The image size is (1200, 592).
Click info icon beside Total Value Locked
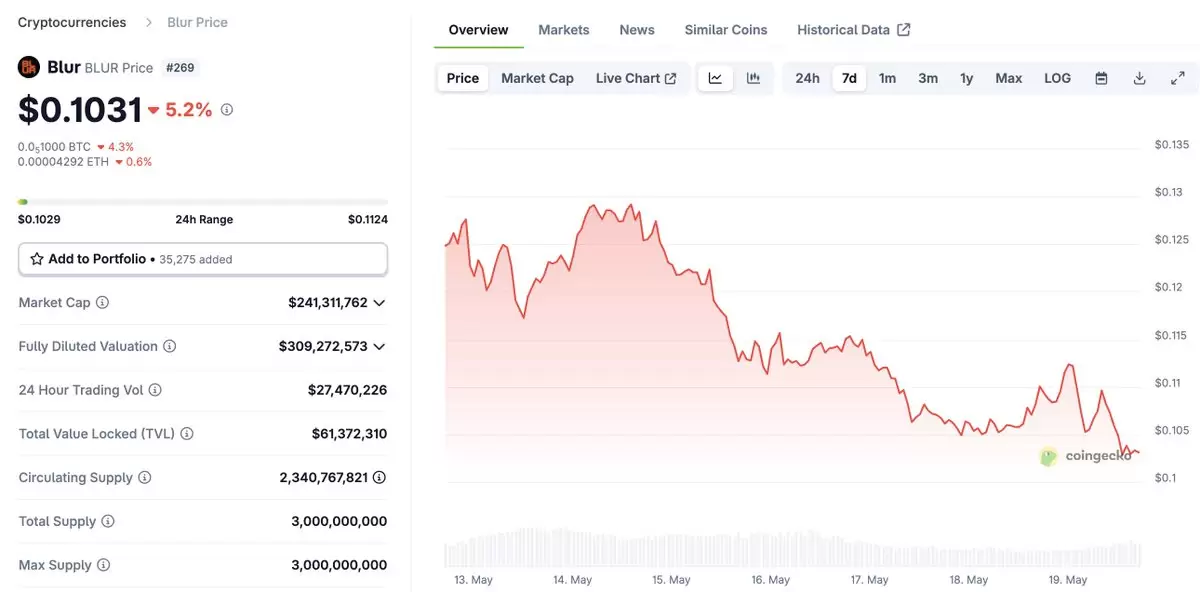[187, 434]
